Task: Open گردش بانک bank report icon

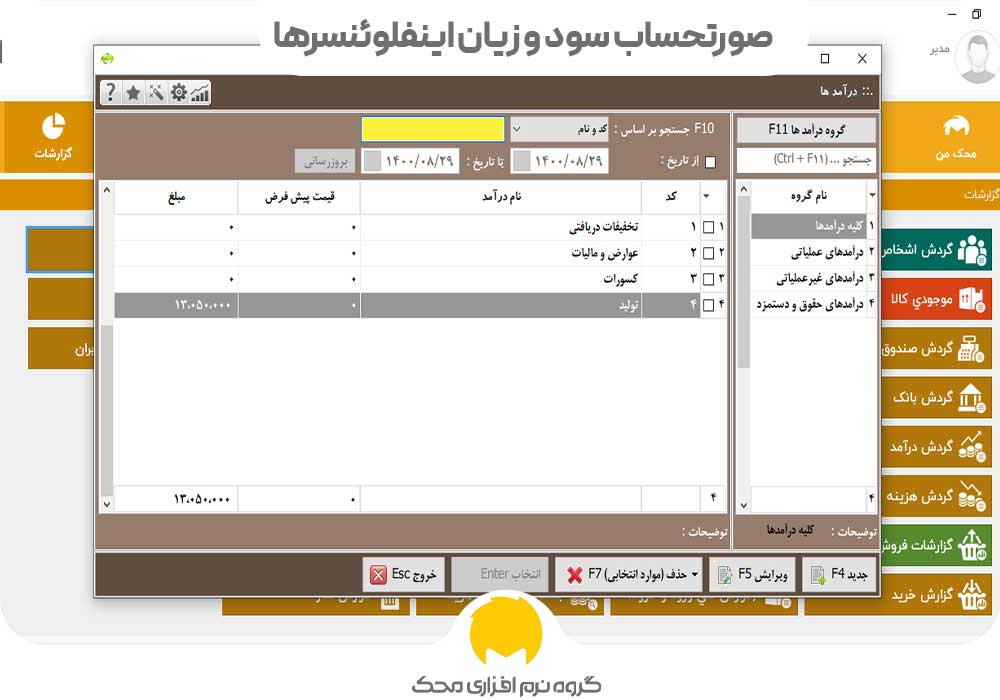Action: pos(968,399)
